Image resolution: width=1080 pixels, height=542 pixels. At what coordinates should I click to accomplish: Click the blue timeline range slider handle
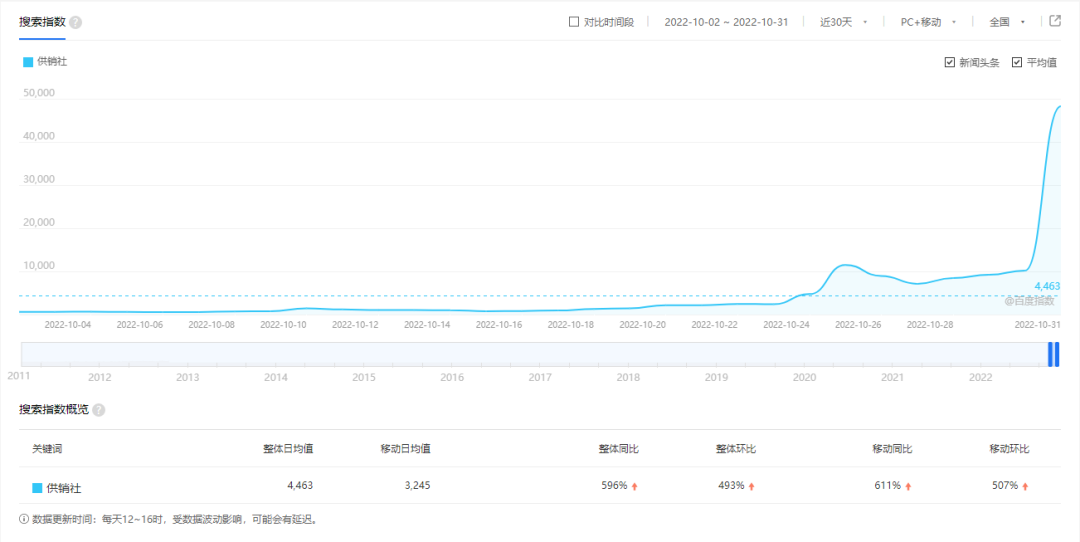[1053, 354]
